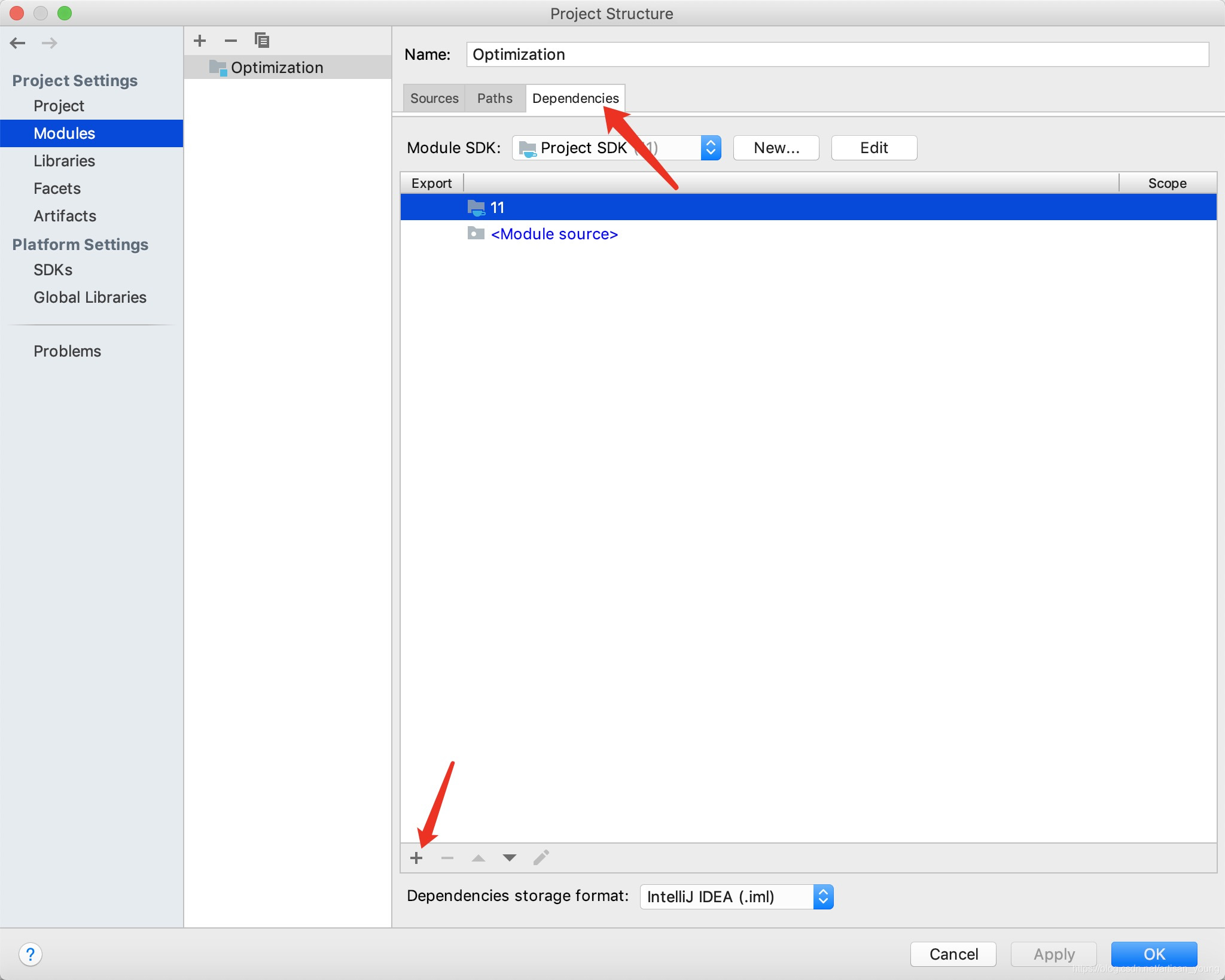1225x980 pixels.
Task: Click the add module plus icon
Action: [x=200, y=41]
